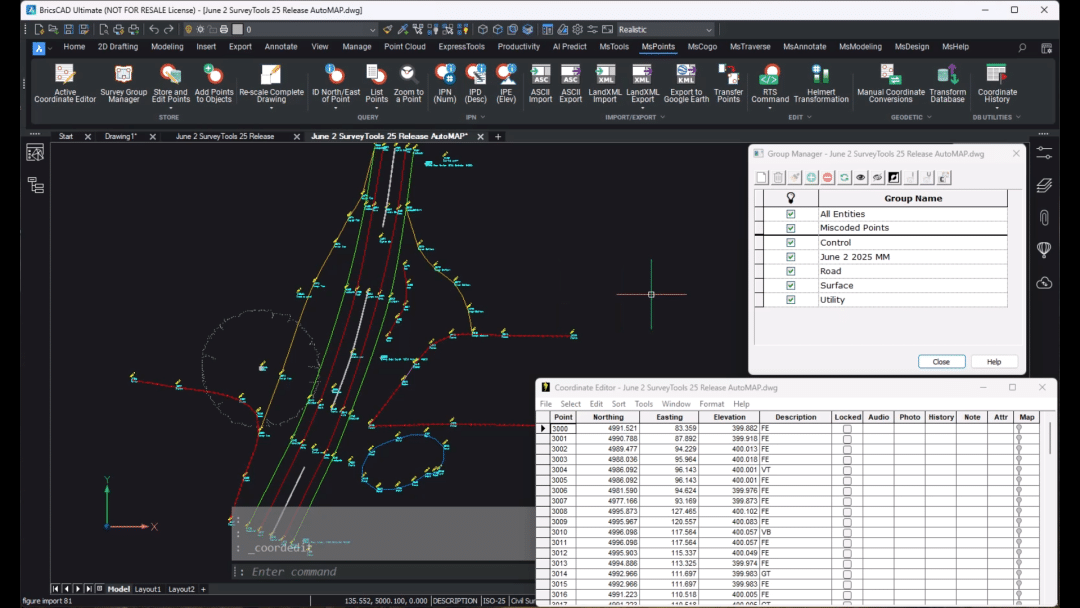1080x608 pixels.
Task: Run the LandXML Import tool
Action: point(605,76)
